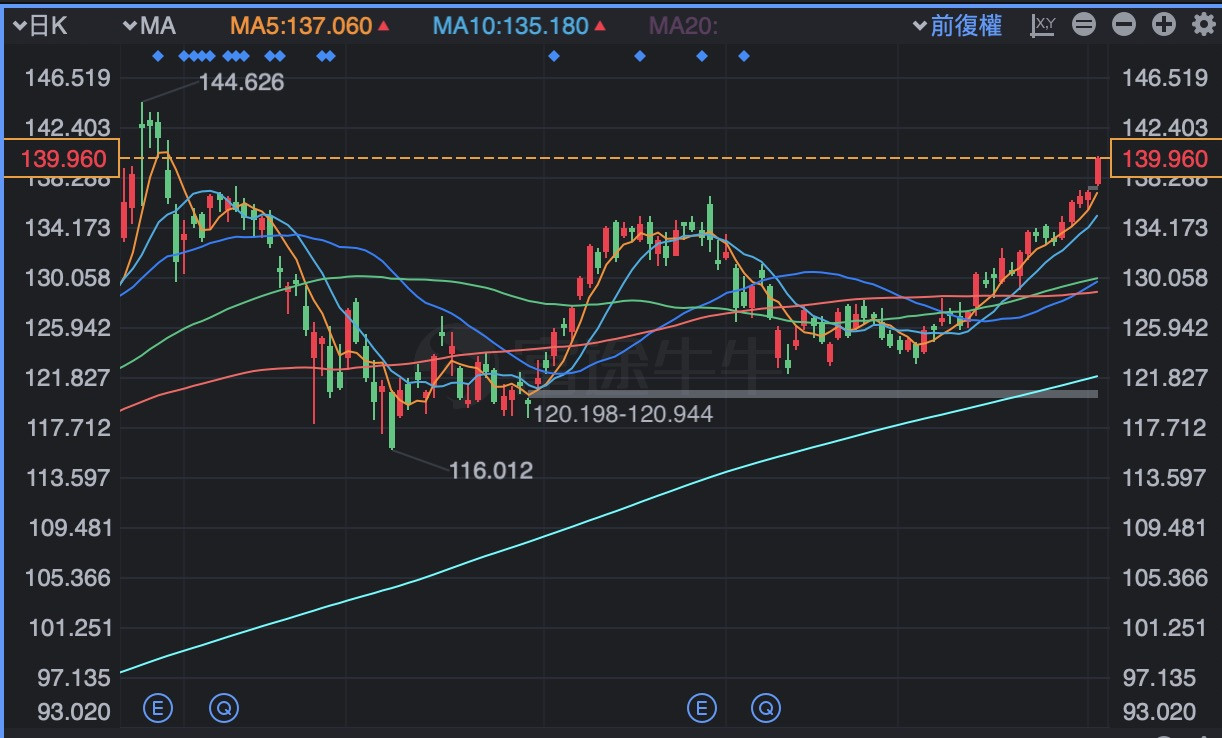Image resolution: width=1222 pixels, height=738 pixels.
Task: Click the 144.626 high price label
Action: 241,82
